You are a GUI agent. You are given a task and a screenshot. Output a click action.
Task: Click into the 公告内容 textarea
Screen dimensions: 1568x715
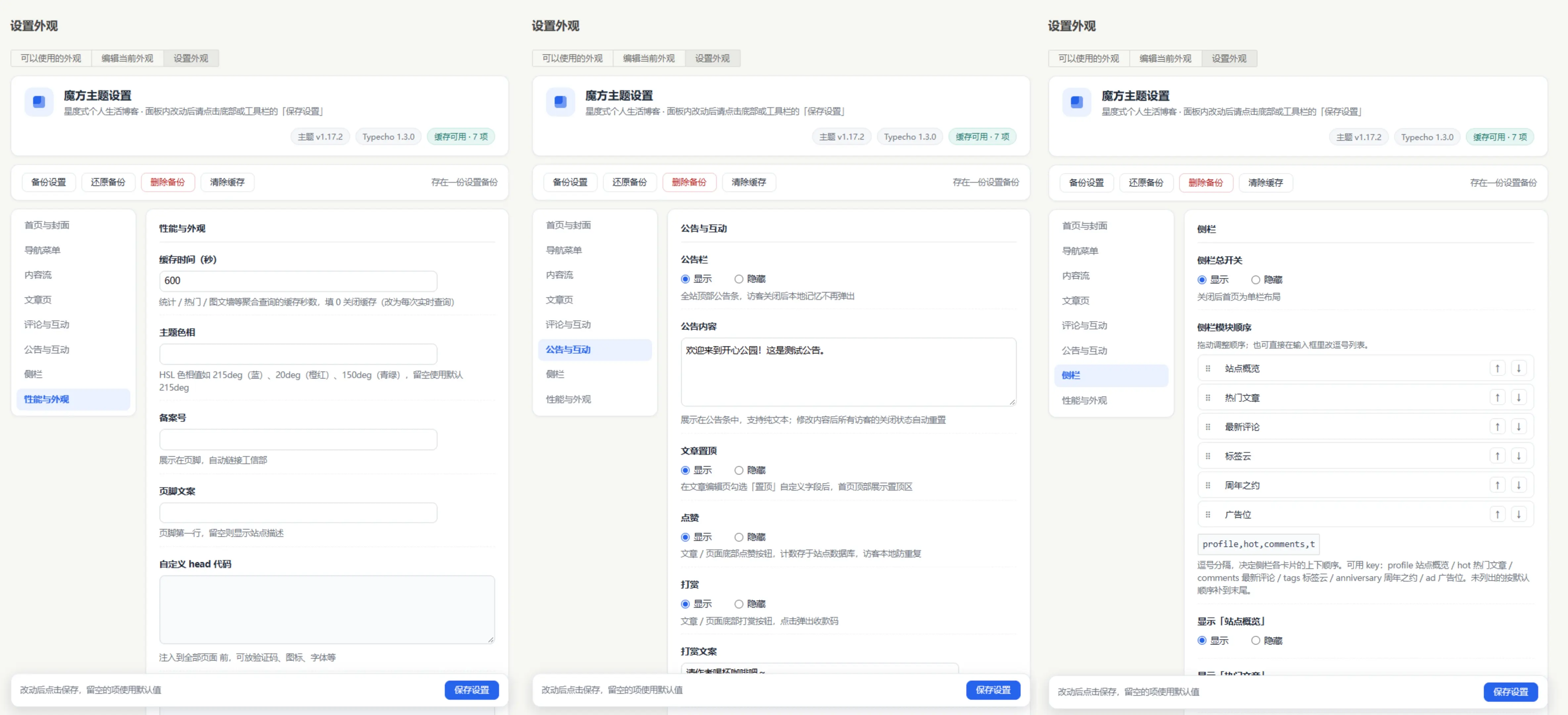click(849, 372)
